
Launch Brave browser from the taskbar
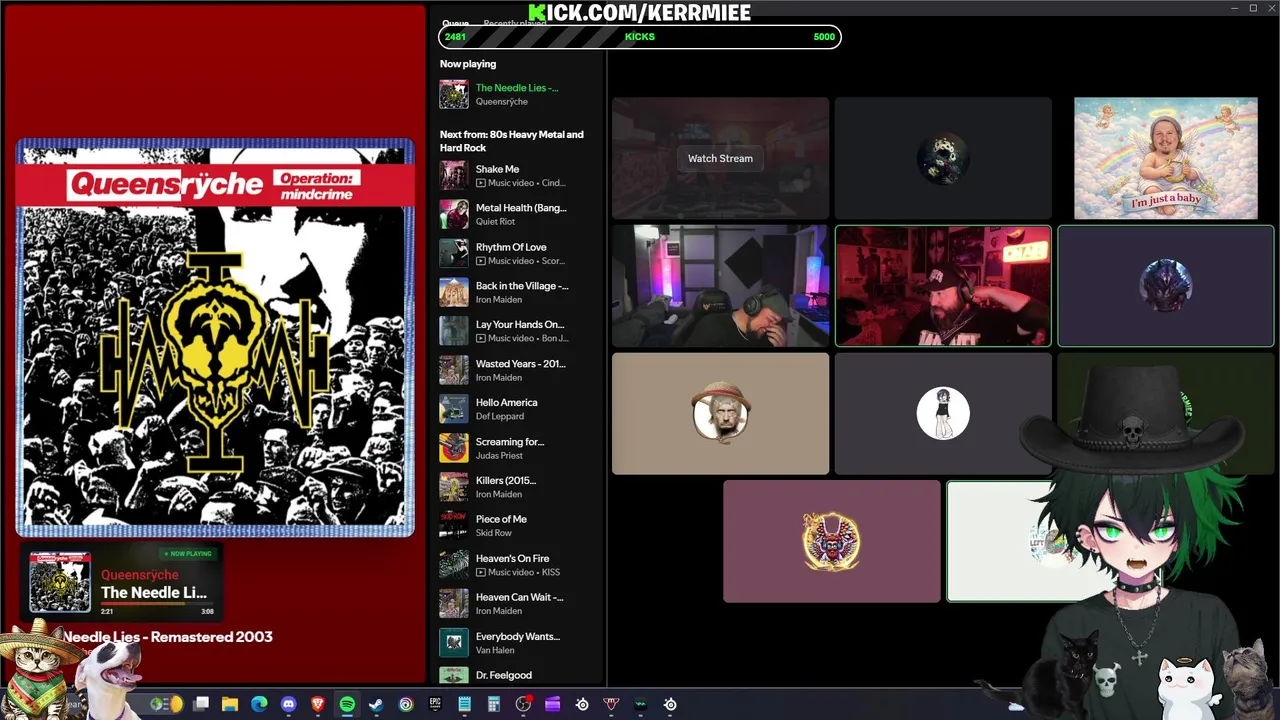[318, 704]
